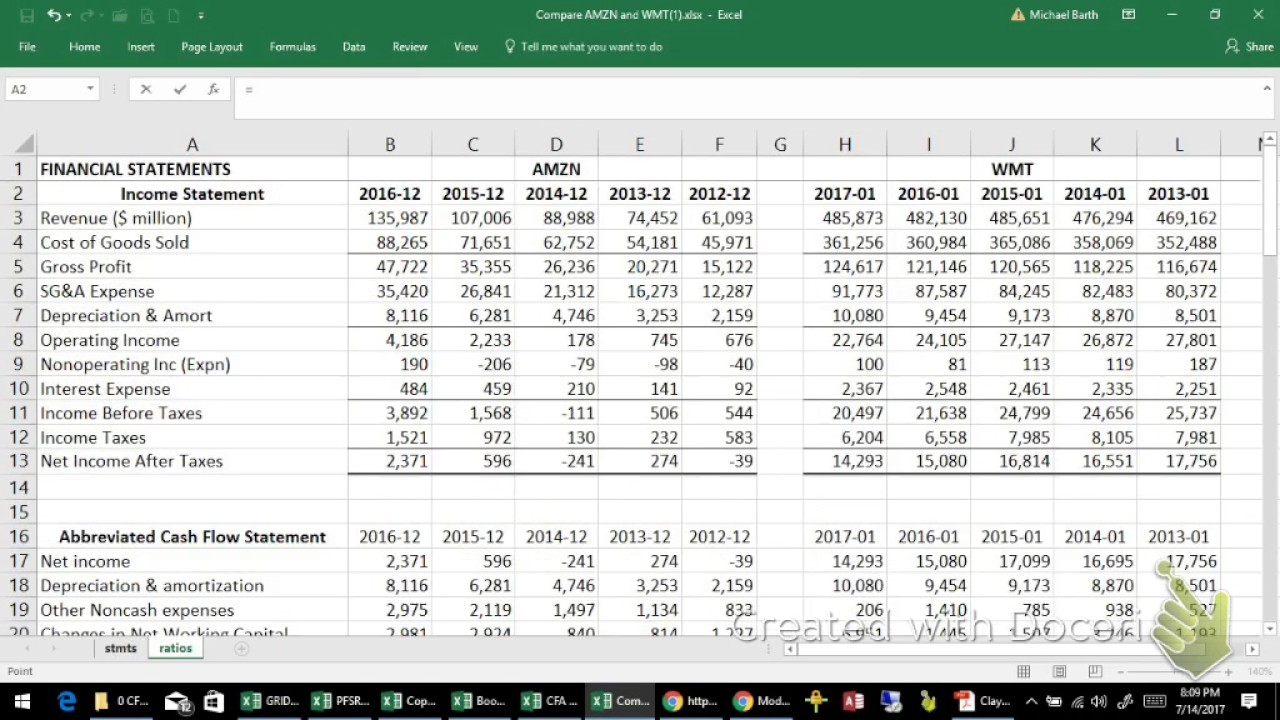The height and width of the screenshot is (720, 1280).
Task: Switch to the GRID Excel taskbar window
Action: [270, 701]
